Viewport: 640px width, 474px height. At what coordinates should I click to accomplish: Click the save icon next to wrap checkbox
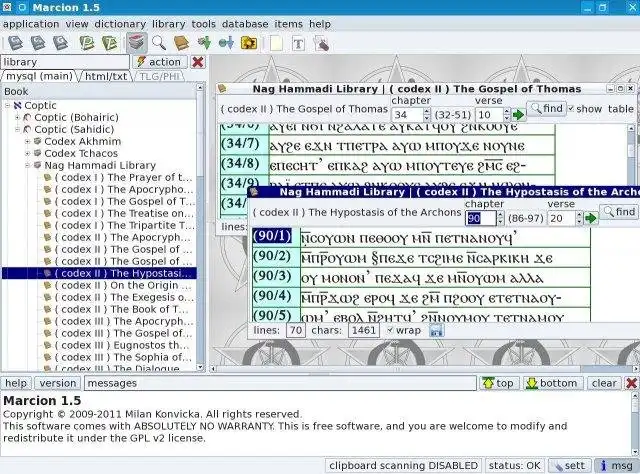pyautogui.click(x=436, y=331)
